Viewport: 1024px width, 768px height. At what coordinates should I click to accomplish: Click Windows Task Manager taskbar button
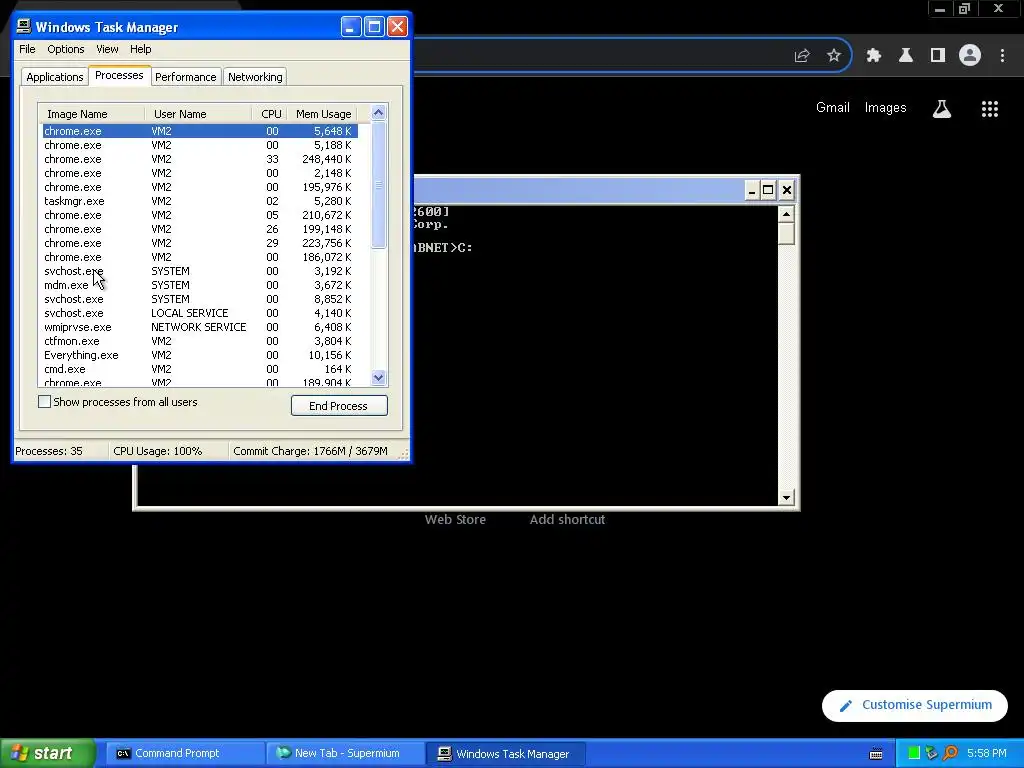(505, 754)
